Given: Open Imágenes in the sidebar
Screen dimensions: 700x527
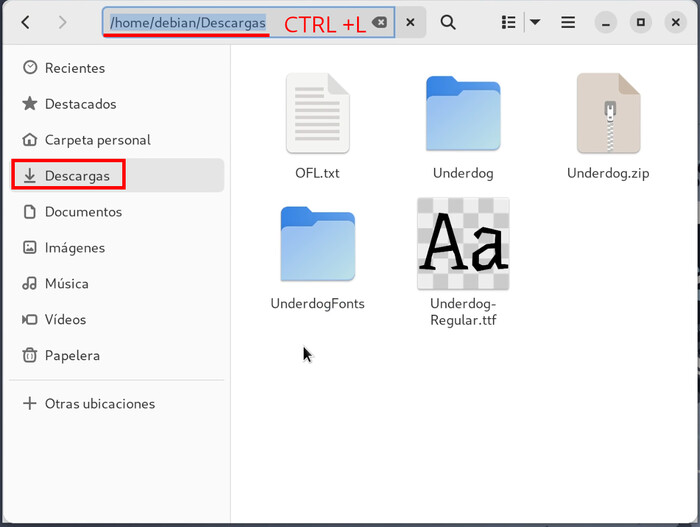Looking at the screenshot, I should click(x=117, y=247).
